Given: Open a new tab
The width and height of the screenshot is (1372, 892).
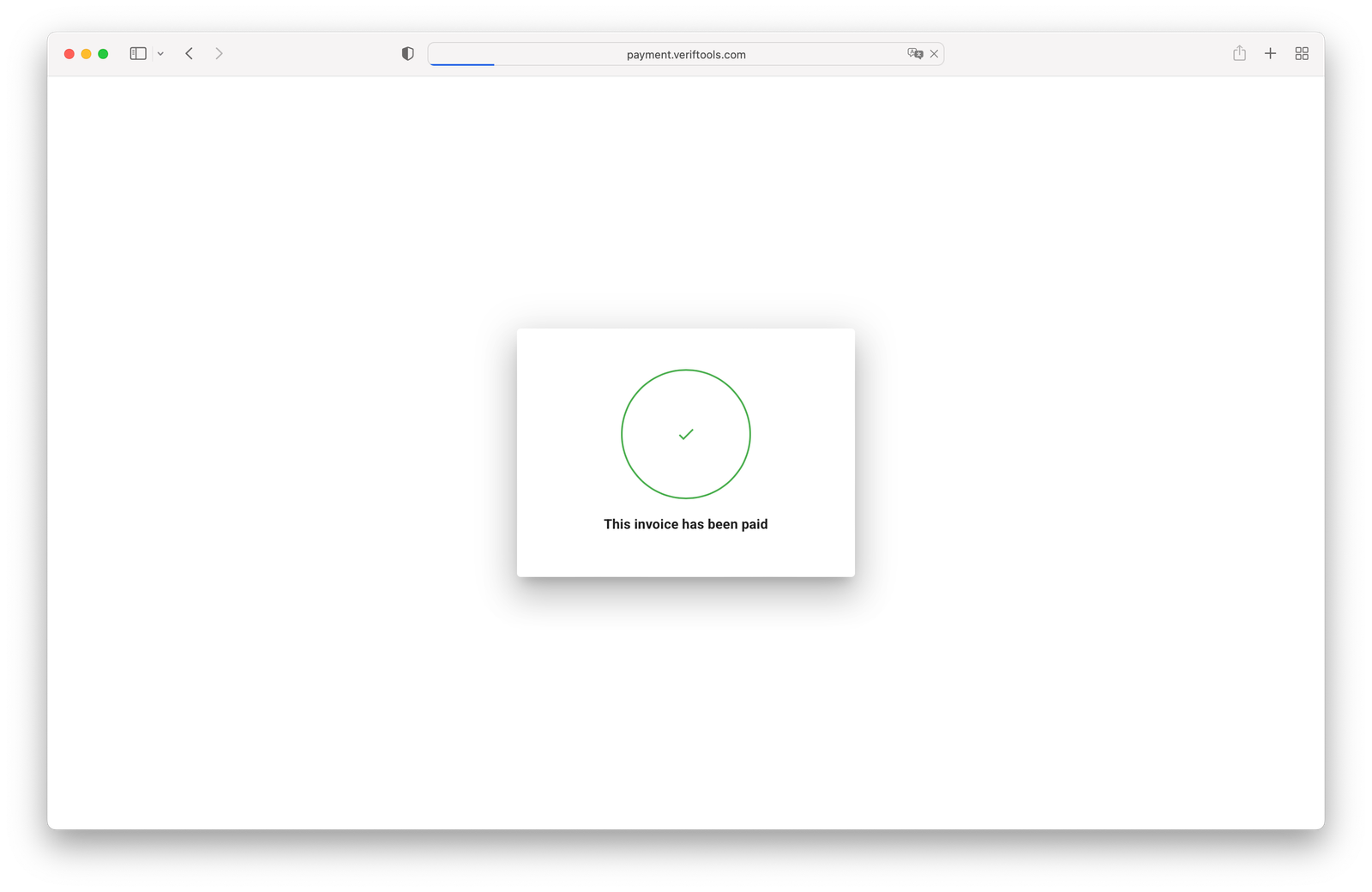Looking at the screenshot, I should [x=1270, y=54].
